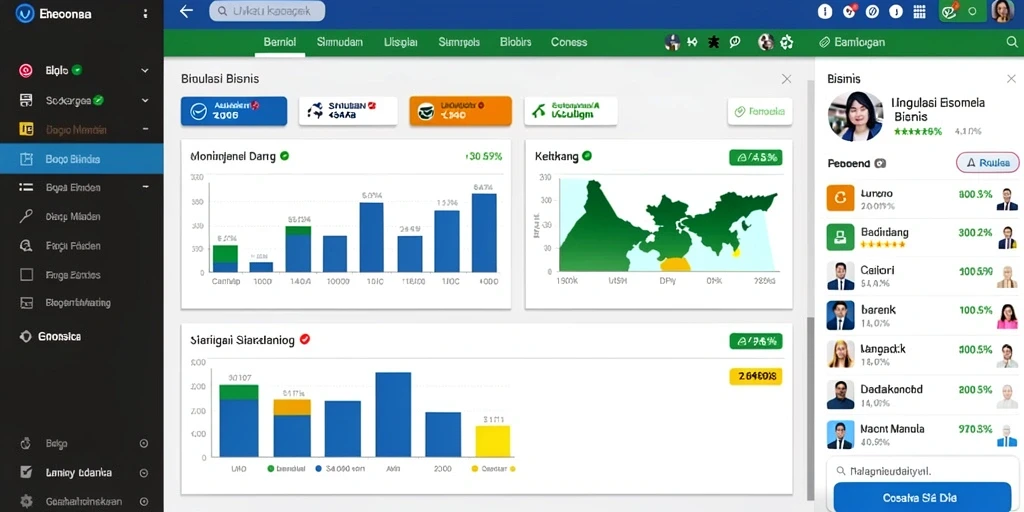Click the search magnifier in green bar
Screen dimensions: 1024x512
tap(1012, 42)
